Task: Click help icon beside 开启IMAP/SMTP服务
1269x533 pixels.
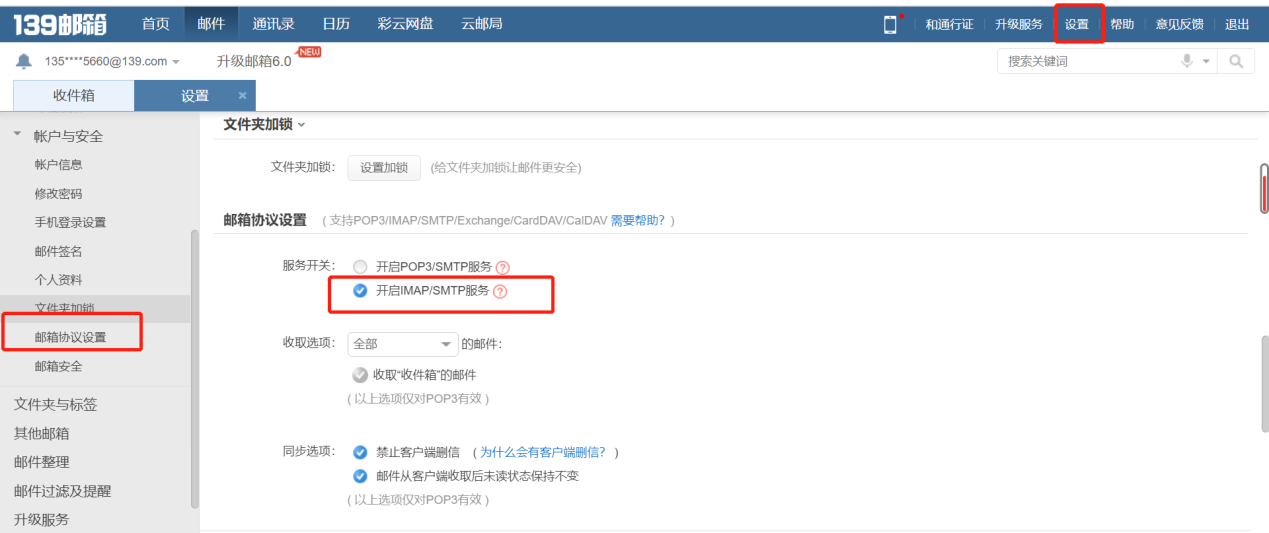Action: point(500,291)
